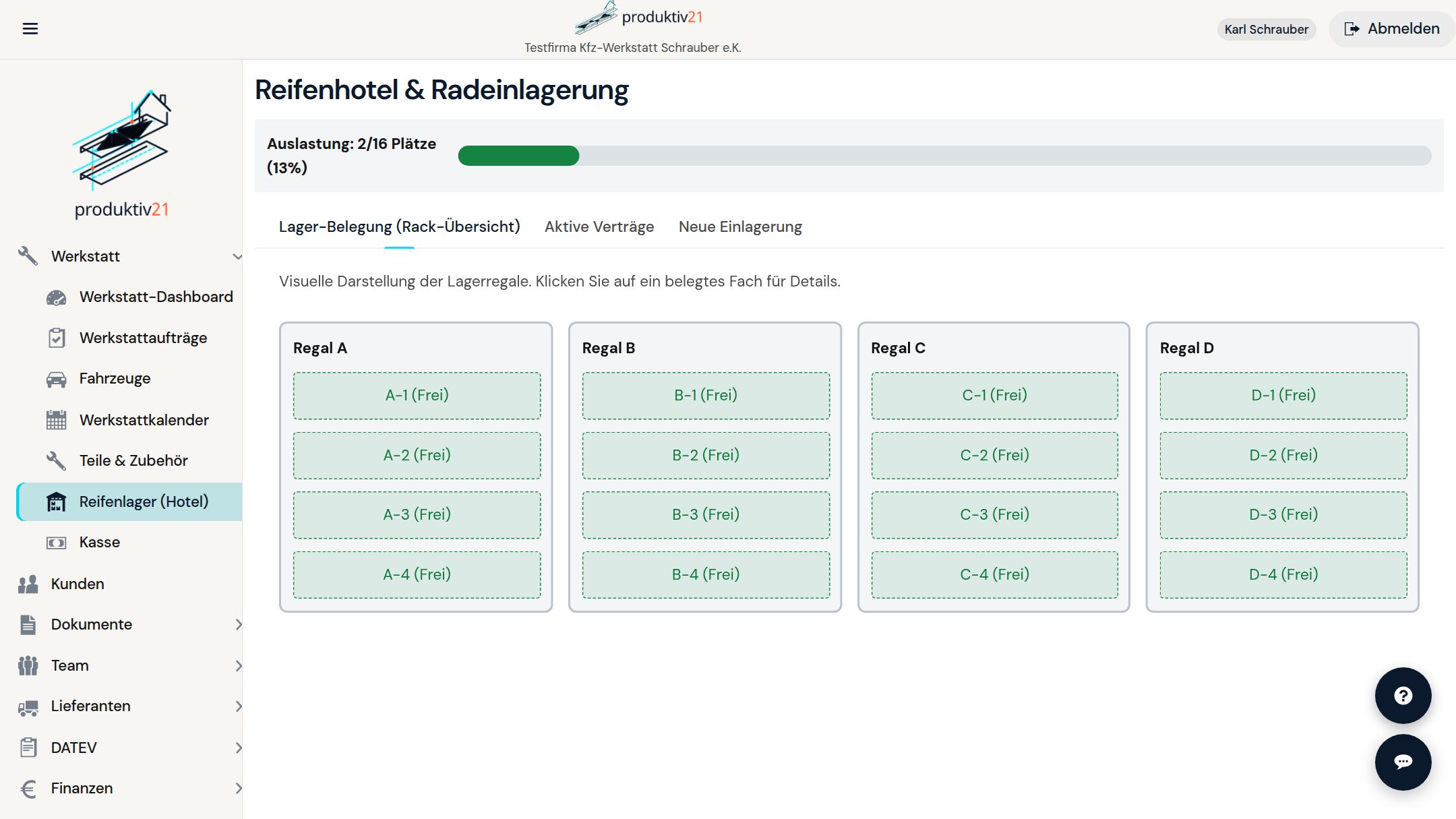Screen dimensions: 1456x819
Task: Click the produktiv21 header logo
Action: (638, 17)
